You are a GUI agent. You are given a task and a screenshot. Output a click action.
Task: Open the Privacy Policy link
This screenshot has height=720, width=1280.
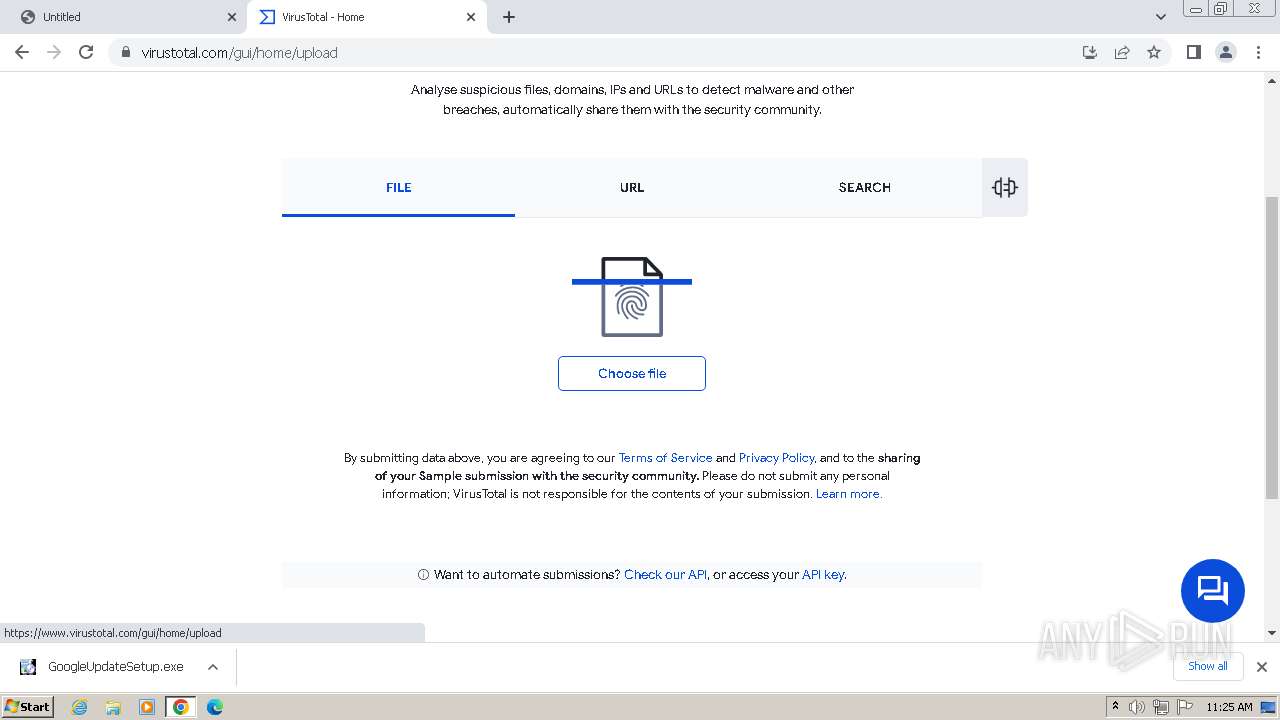(776, 458)
